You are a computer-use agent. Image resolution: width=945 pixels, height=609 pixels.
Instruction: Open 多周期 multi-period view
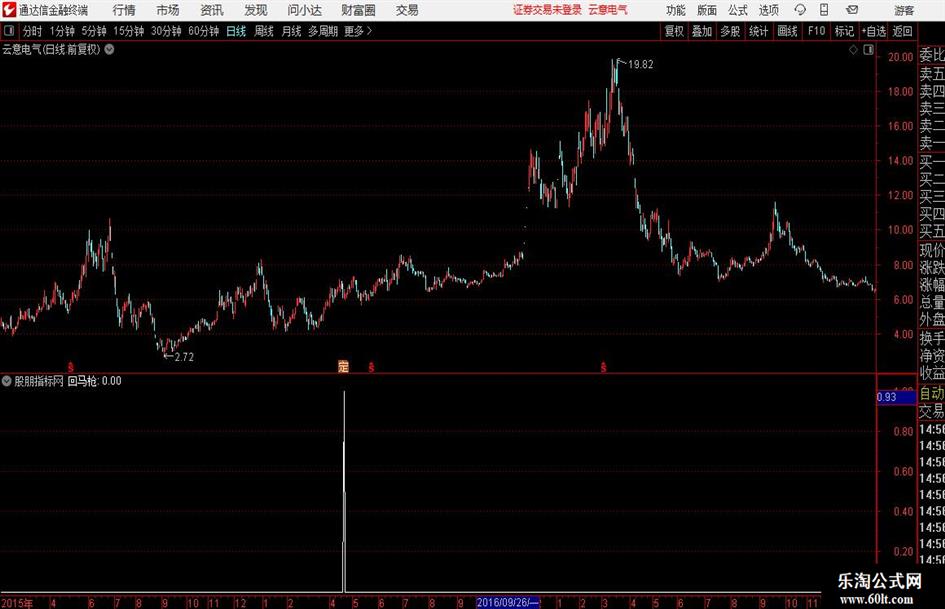pyautogui.click(x=323, y=31)
